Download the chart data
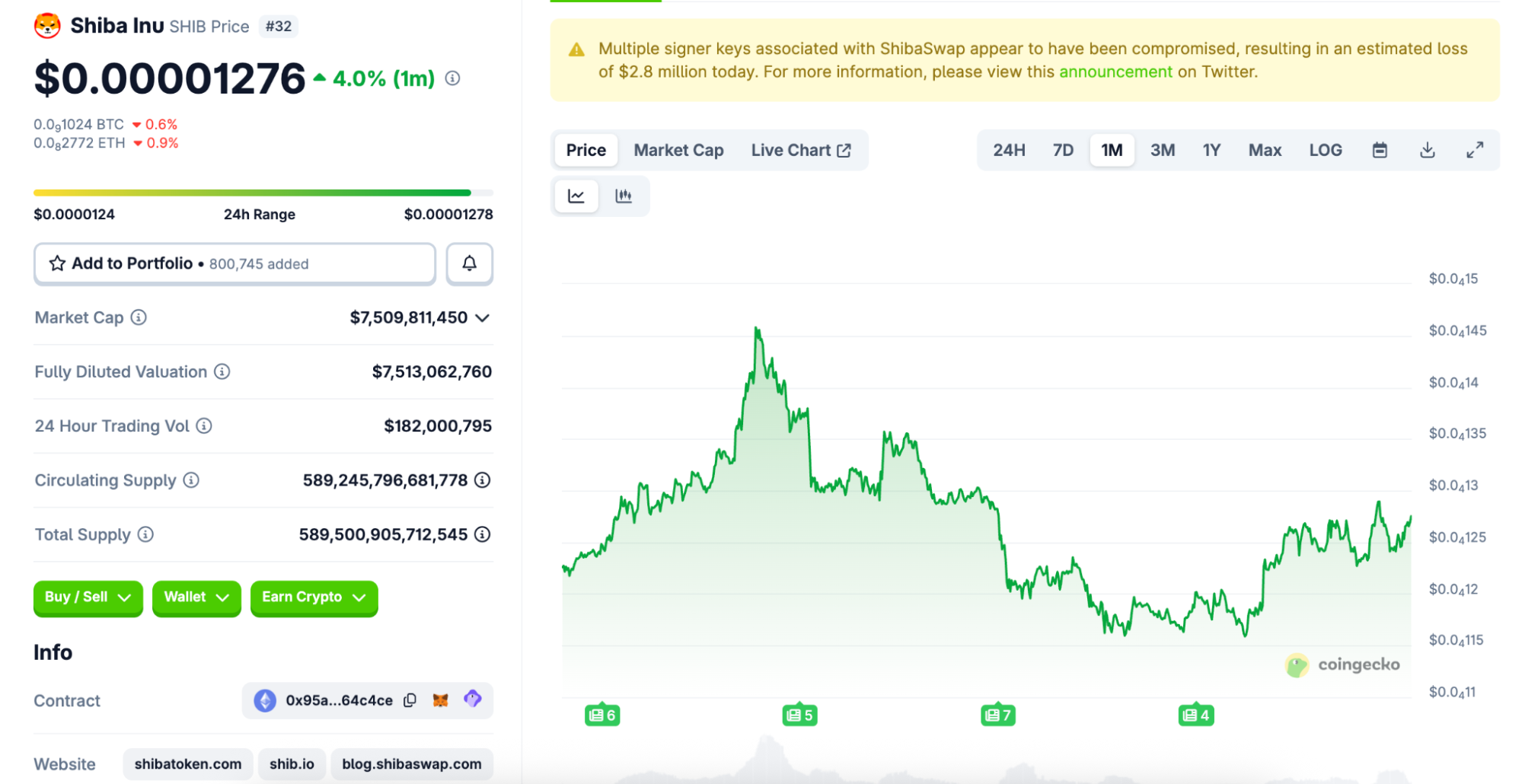Image resolution: width=1522 pixels, height=784 pixels. click(1427, 150)
